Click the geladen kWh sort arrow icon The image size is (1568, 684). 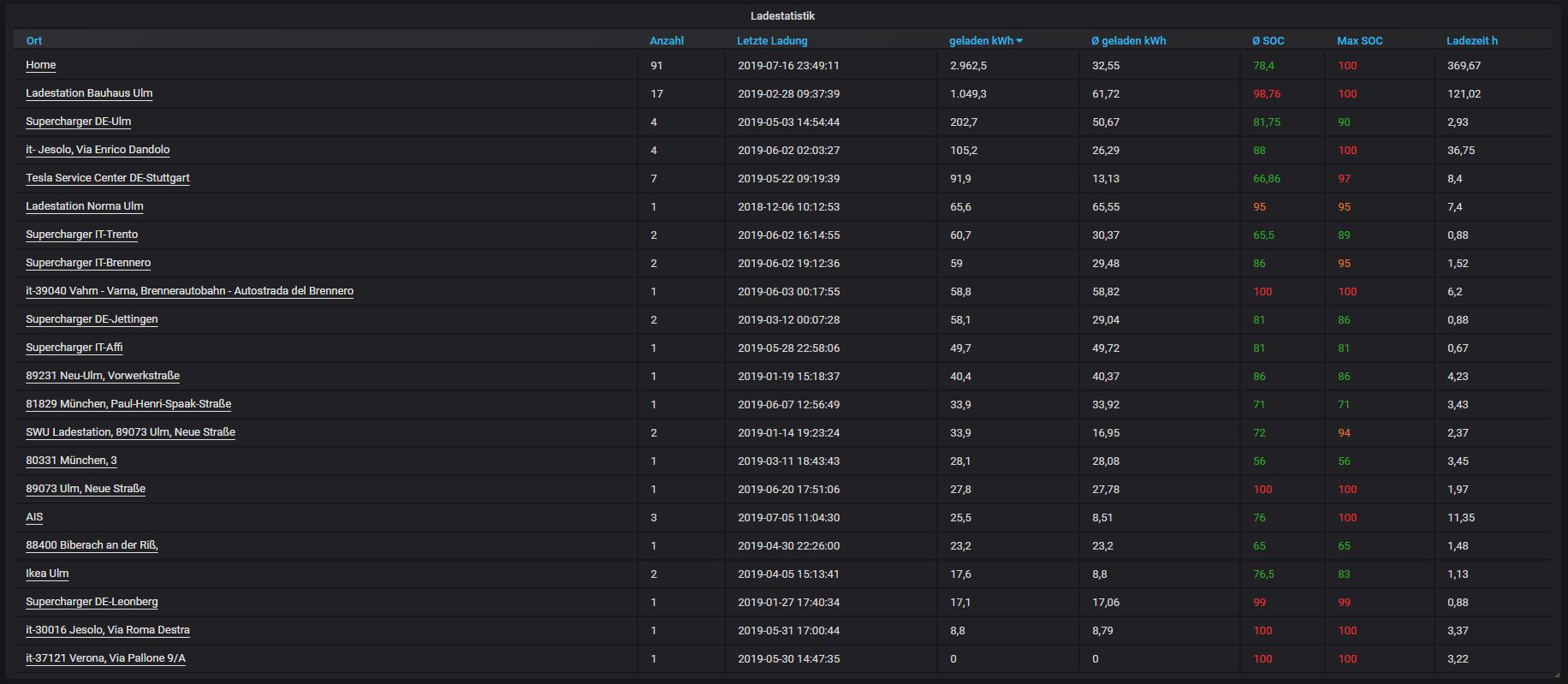[1019, 41]
